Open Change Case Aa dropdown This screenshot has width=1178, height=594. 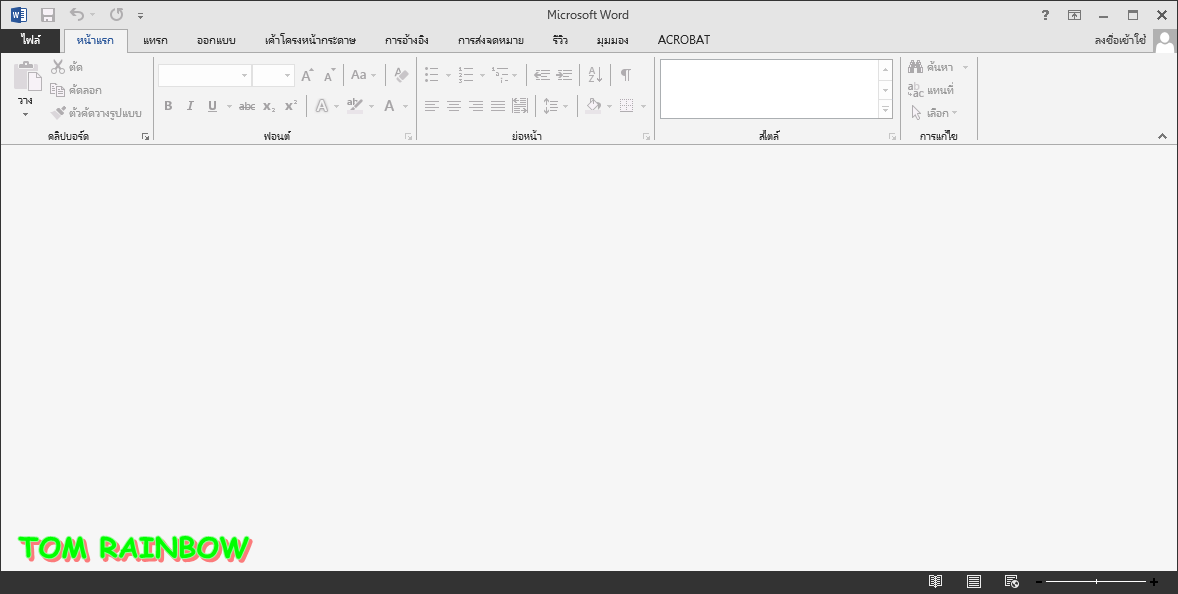pos(364,75)
